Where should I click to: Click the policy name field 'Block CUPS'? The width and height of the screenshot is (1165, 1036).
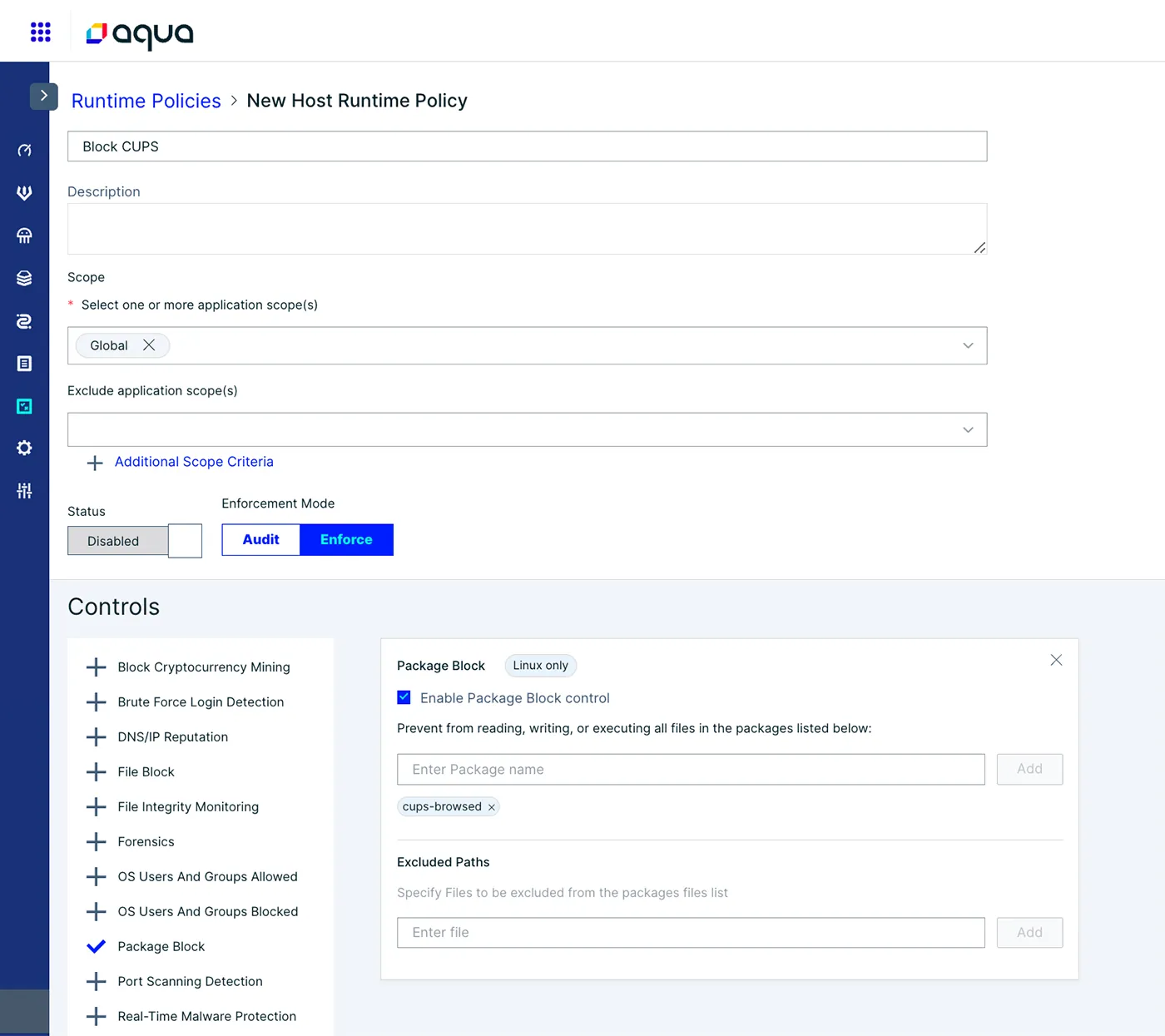[x=527, y=146]
